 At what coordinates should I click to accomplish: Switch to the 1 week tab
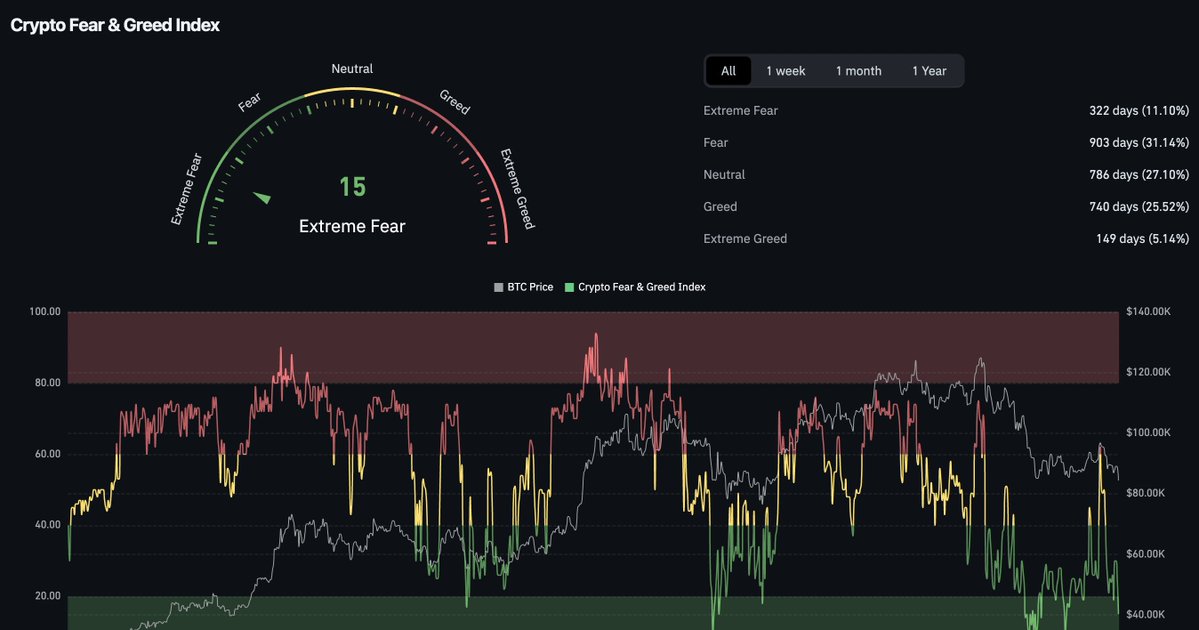pyautogui.click(x=785, y=71)
